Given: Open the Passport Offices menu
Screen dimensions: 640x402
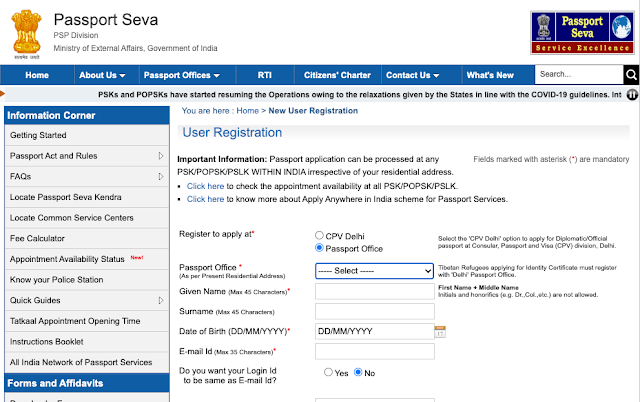Looking at the screenshot, I should (181, 75).
